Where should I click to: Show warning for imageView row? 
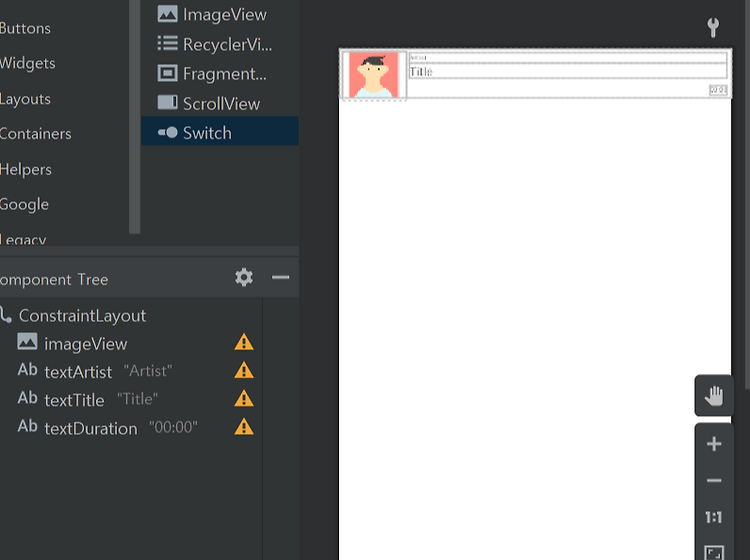[244, 342]
